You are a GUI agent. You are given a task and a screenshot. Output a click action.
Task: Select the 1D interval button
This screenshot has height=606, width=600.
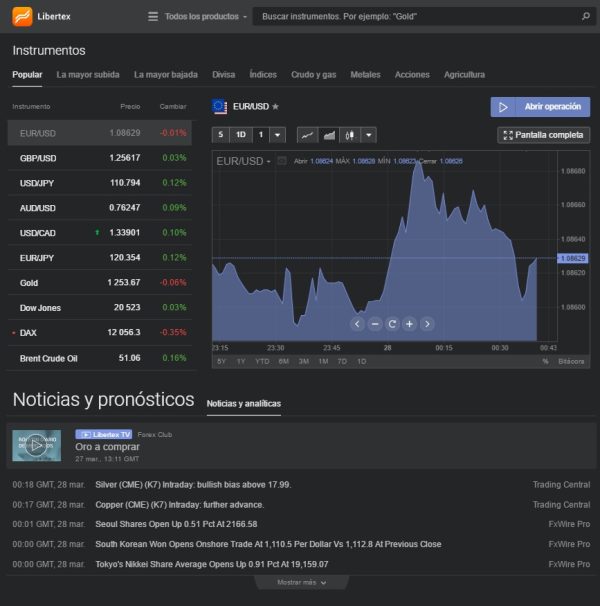click(x=241, y=135)
